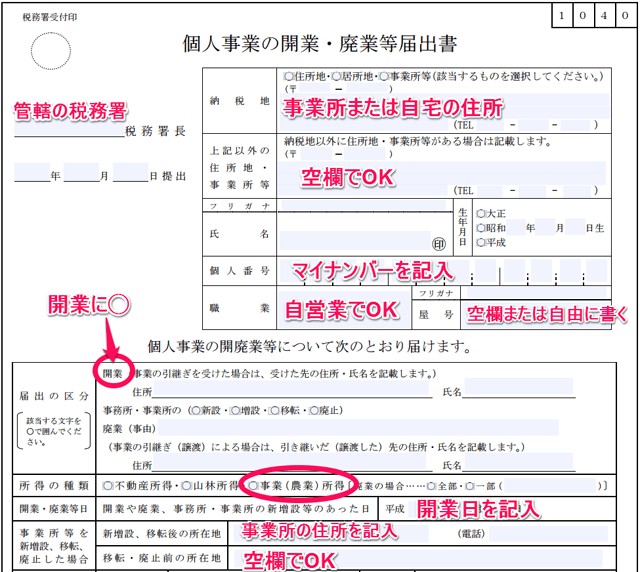Choose 大正 as the birth era

482,213
